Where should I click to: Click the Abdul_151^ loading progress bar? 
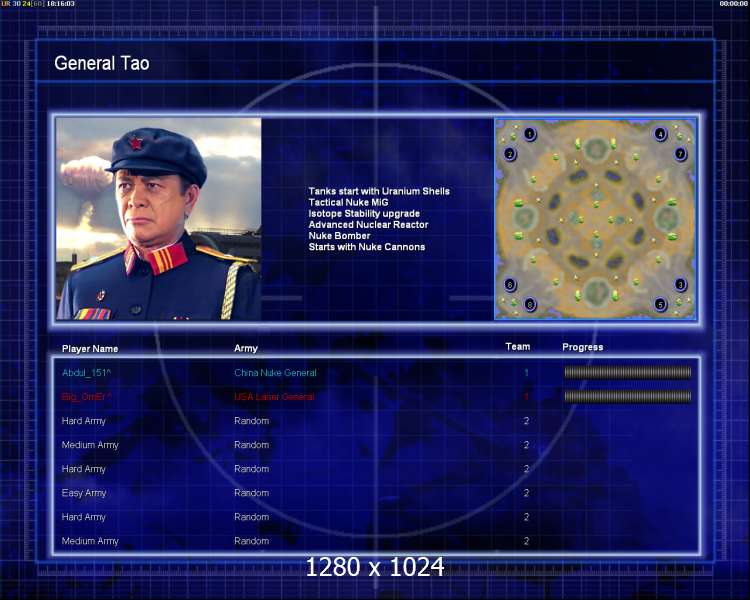click(628, 372)
